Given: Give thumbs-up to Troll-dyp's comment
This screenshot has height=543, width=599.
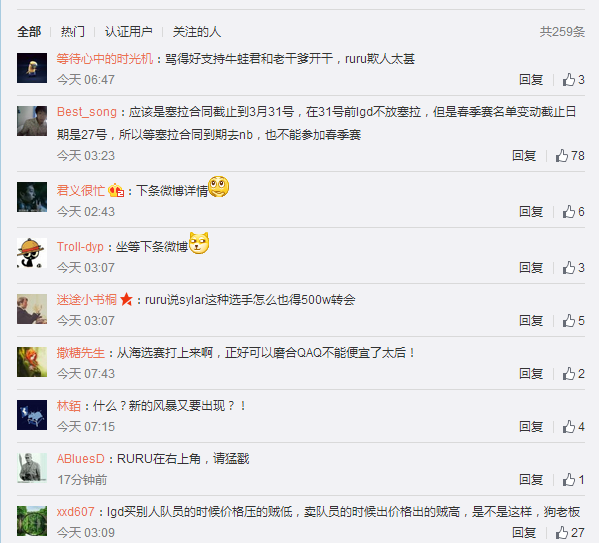Looking at the screenshot, I should (573, 267).
